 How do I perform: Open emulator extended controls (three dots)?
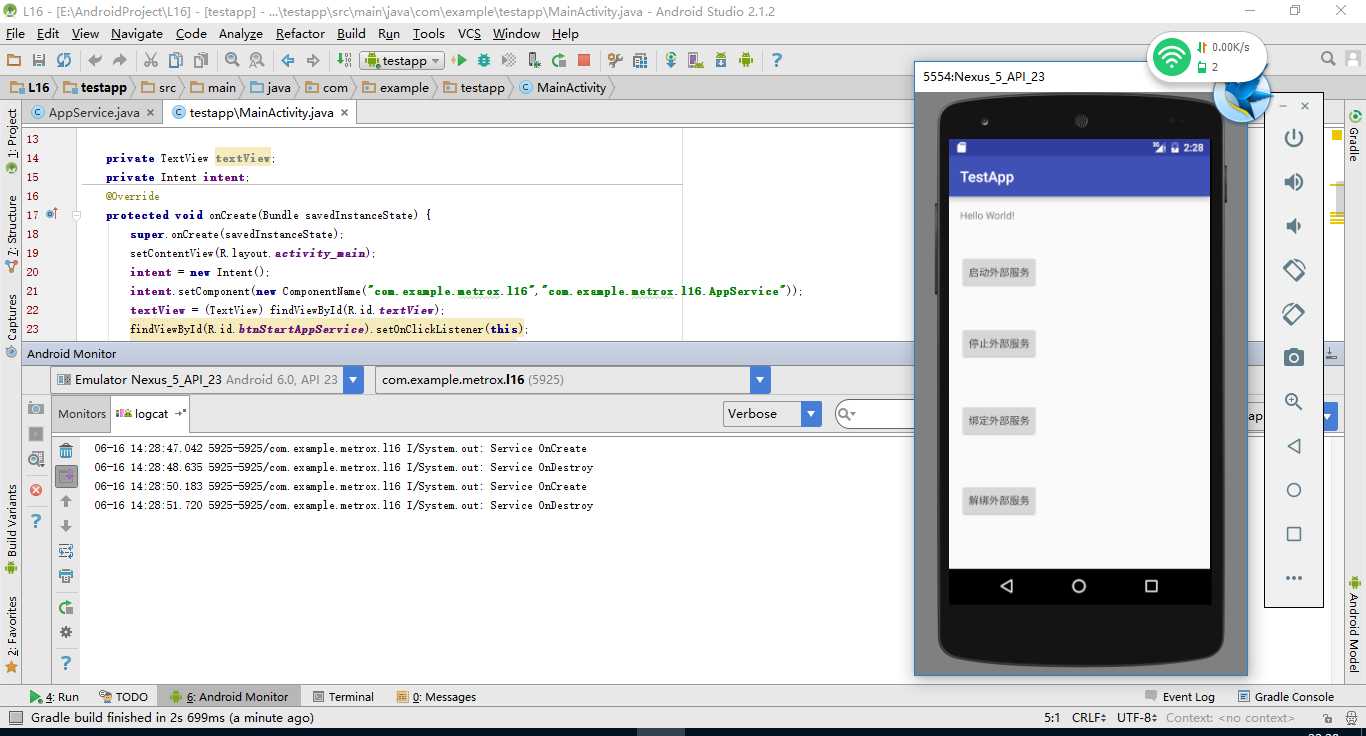(1294, 578)
